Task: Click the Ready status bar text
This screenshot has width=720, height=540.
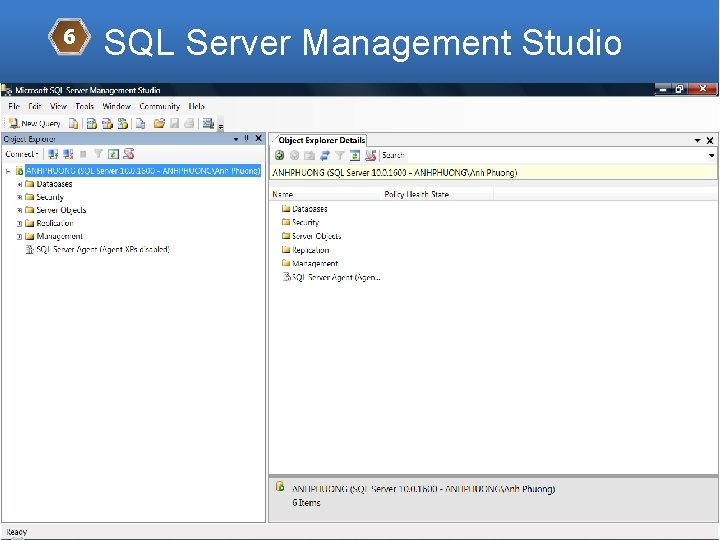Action: 17,532
